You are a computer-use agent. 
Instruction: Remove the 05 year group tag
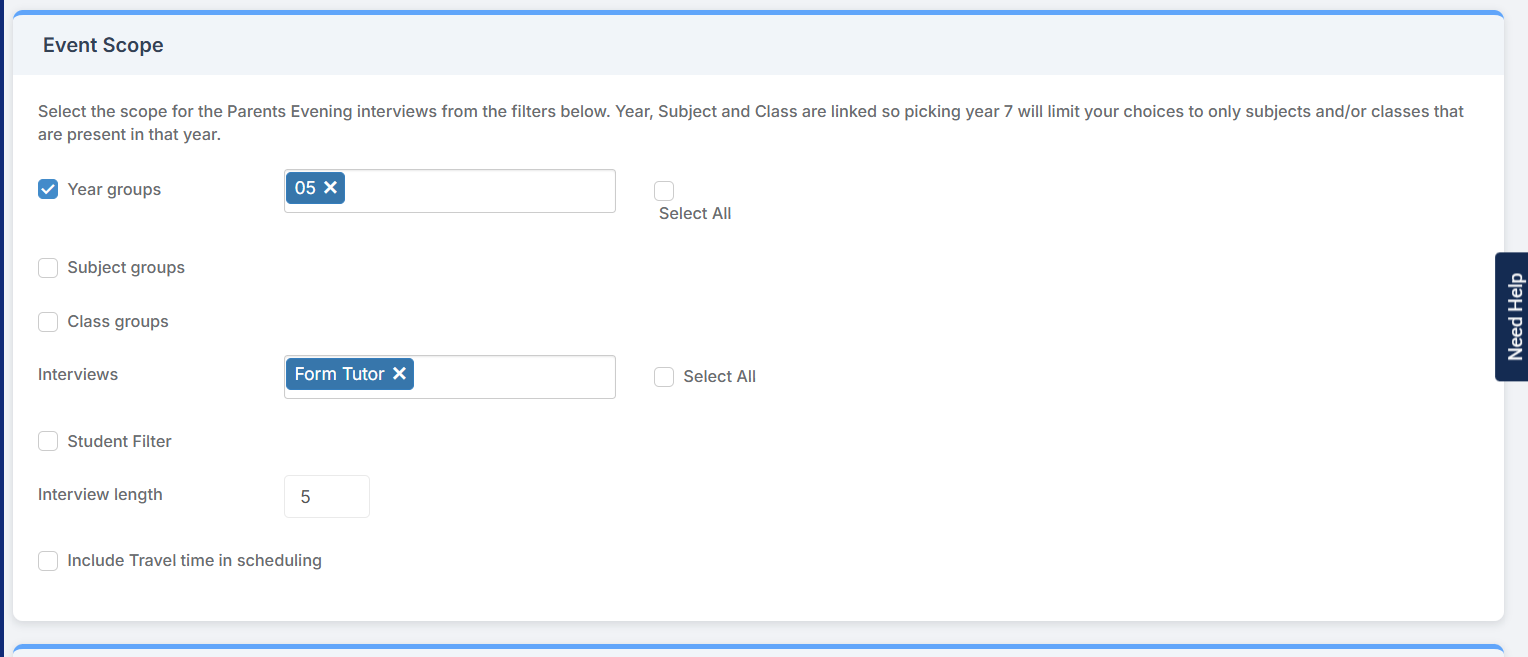tap(331, 188)
